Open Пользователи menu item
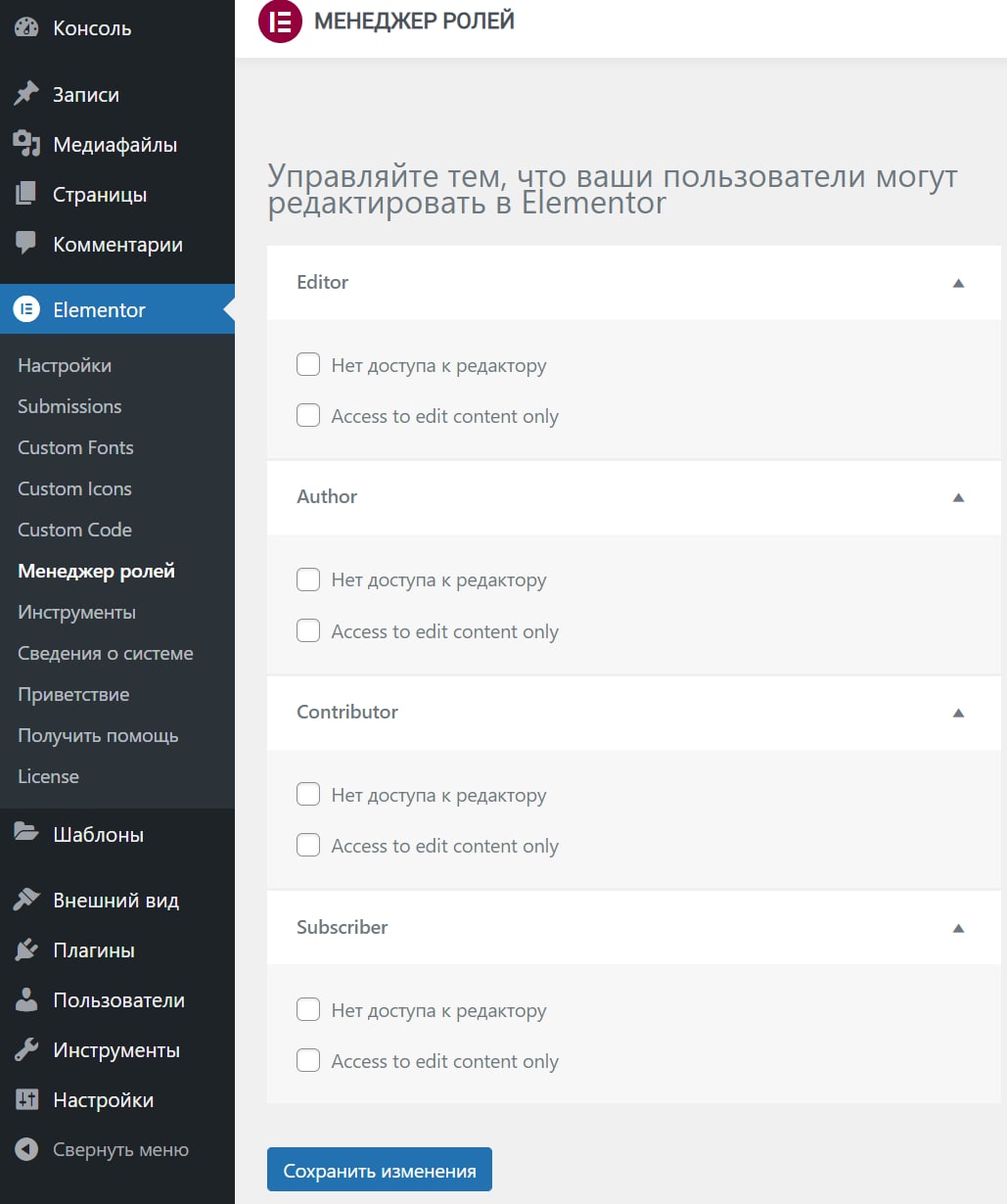1007x1204 pixels. (117, 999)
